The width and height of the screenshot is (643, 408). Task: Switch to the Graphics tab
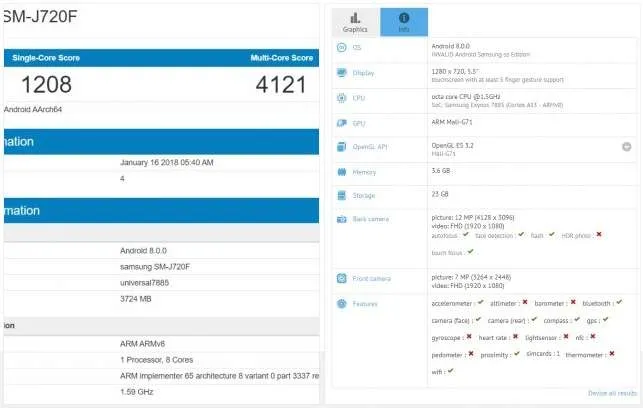tap(355, 22)
